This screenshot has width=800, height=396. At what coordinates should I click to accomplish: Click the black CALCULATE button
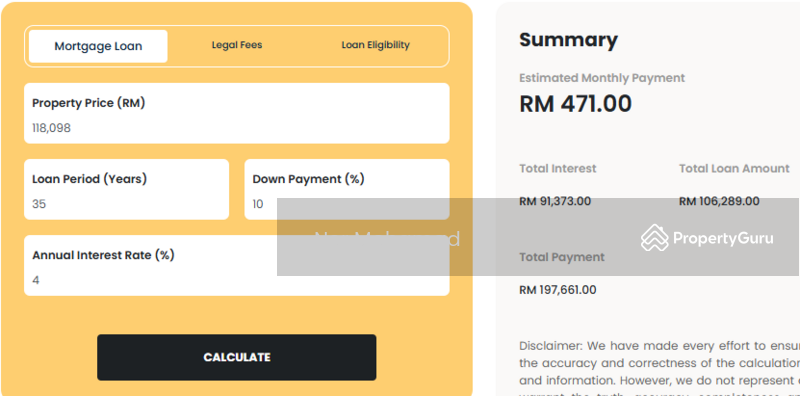click(x=237, y=357)
